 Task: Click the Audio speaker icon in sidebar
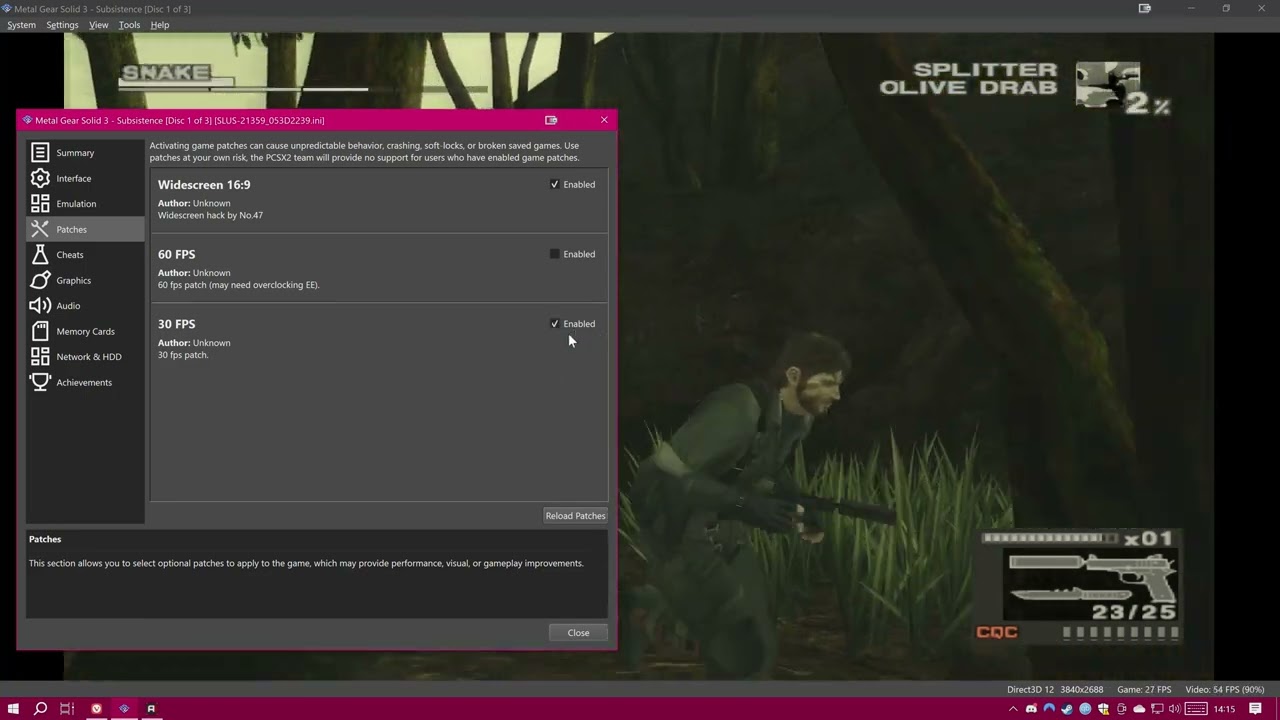[x=40, y=306]
